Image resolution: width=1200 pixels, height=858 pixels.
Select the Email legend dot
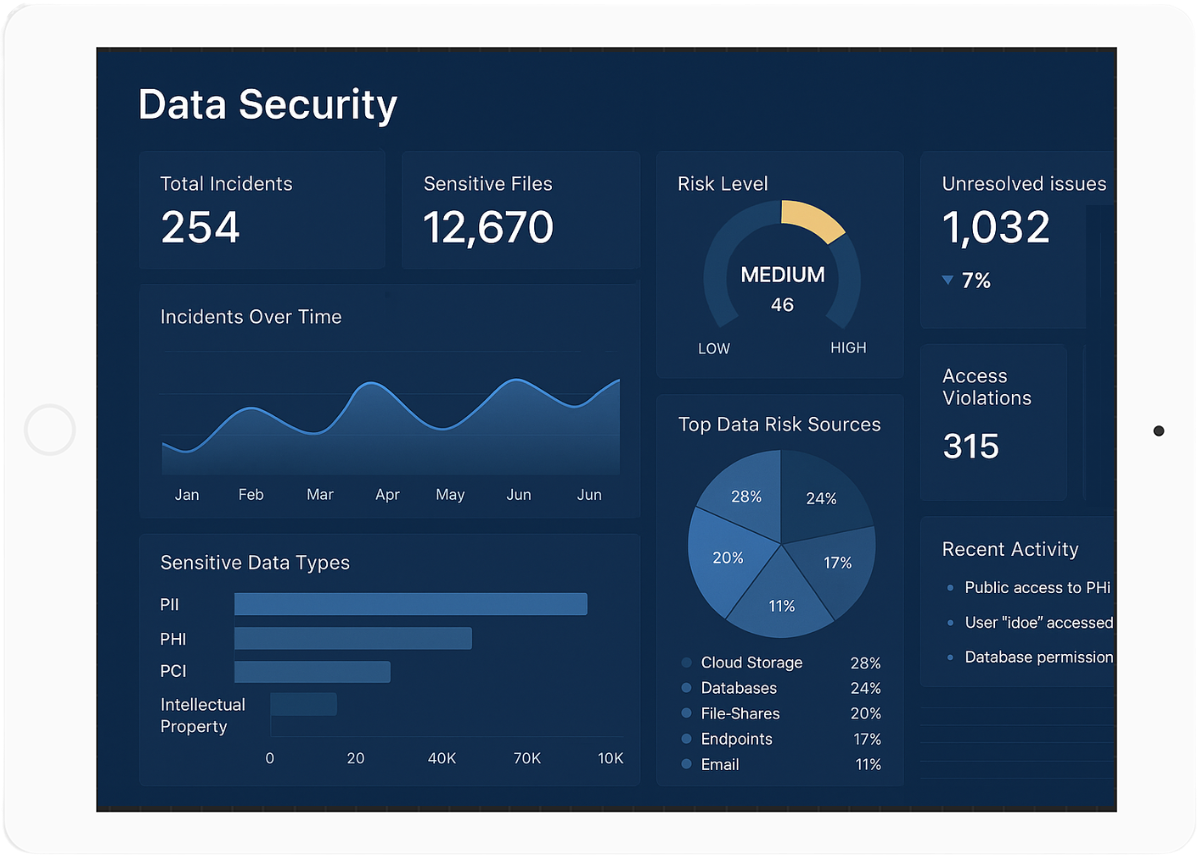(686, 764)
